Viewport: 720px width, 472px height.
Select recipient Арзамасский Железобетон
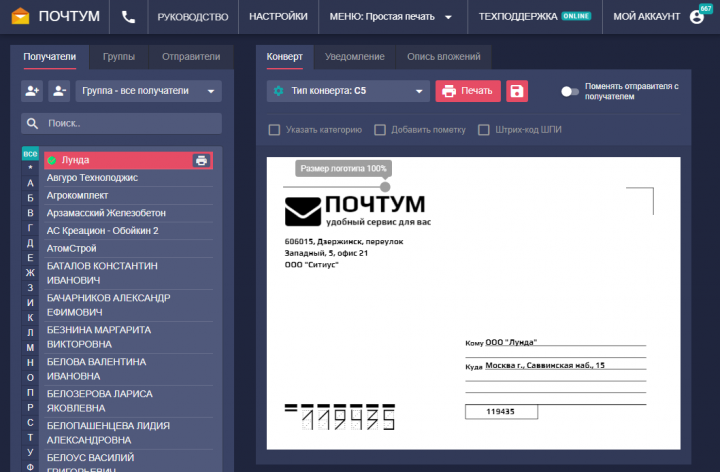[129, 213]
